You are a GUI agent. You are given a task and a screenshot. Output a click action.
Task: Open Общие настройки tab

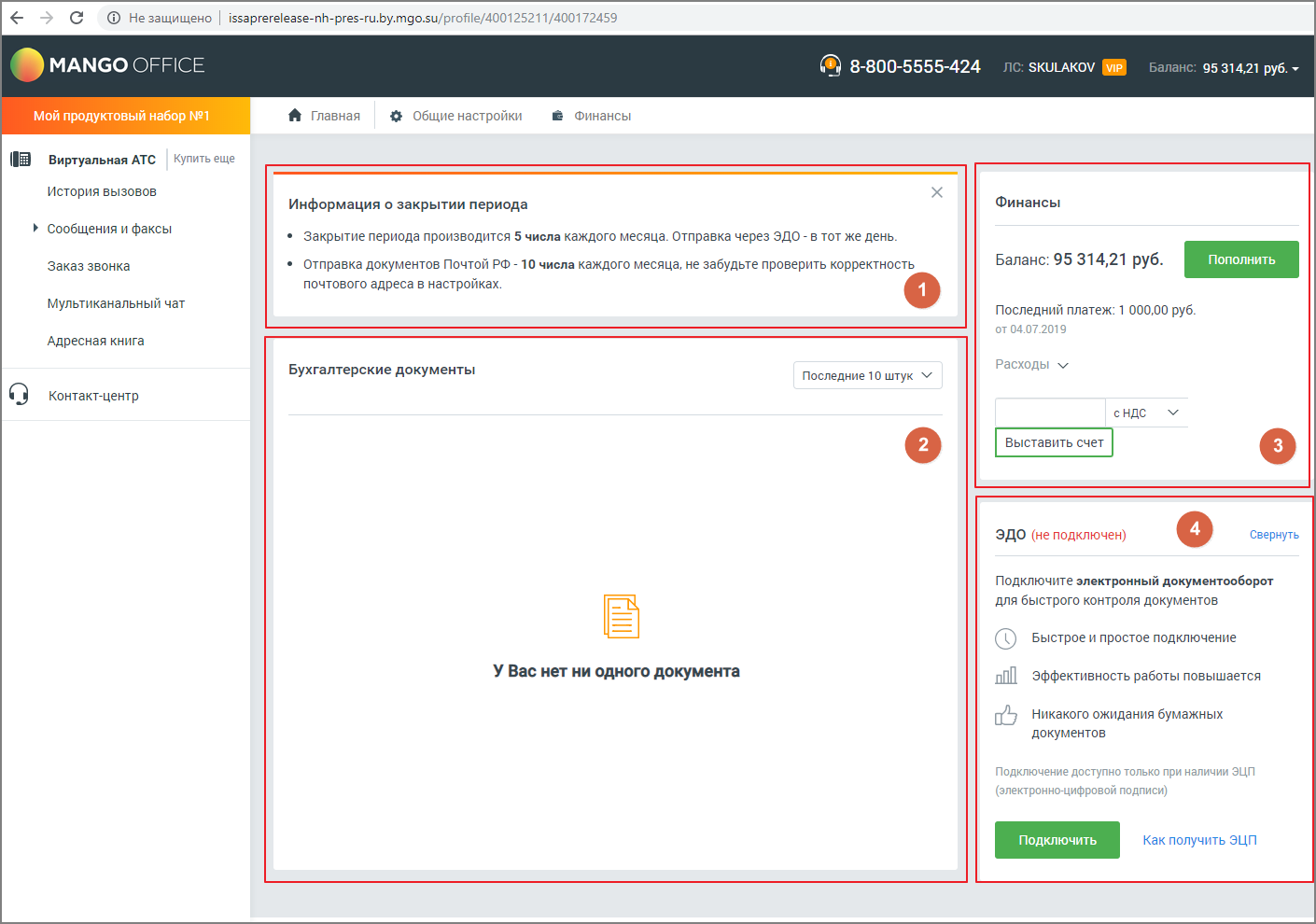click(455, 116)
